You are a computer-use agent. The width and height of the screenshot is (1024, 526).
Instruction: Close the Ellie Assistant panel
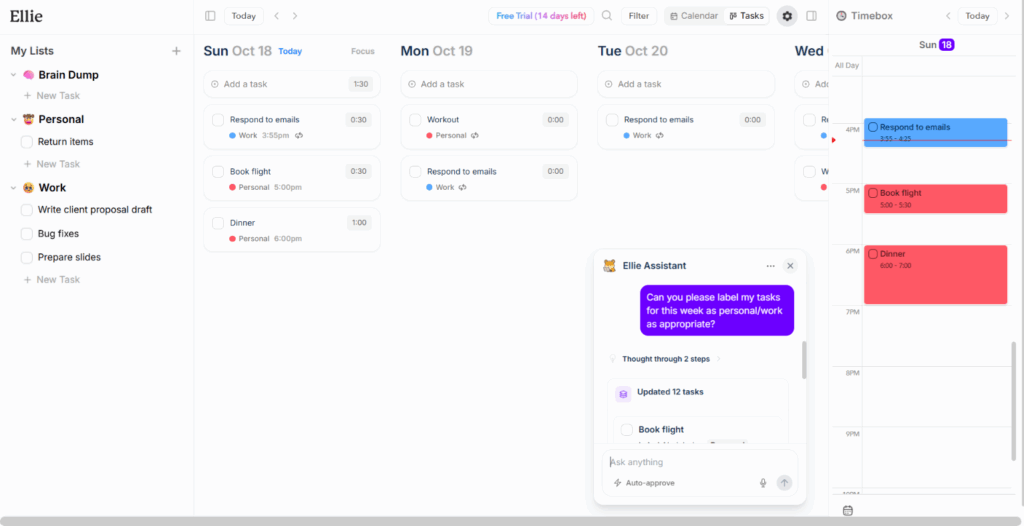[790, 266]
